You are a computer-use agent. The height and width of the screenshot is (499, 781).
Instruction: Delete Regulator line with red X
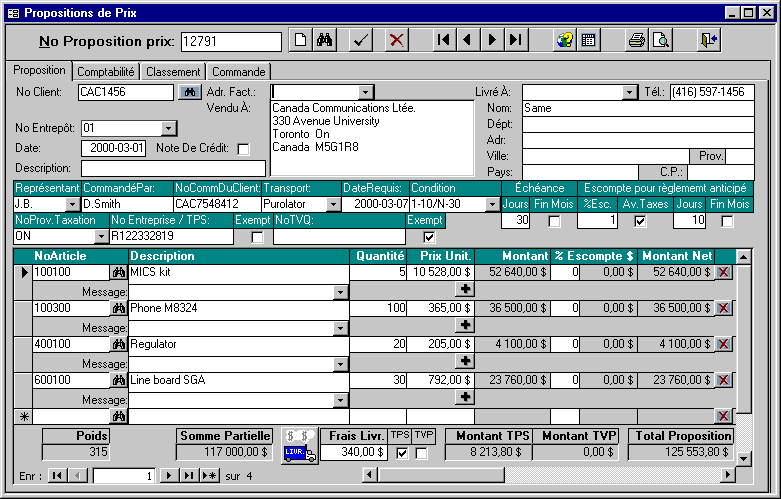(x=724, y=344)
